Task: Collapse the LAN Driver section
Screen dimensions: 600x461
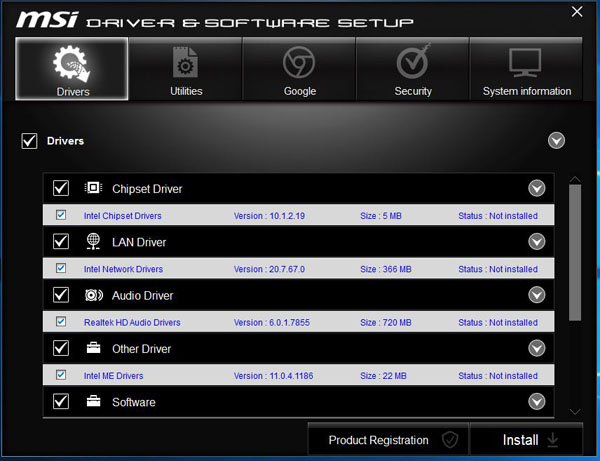Action: tap(536, 241)
